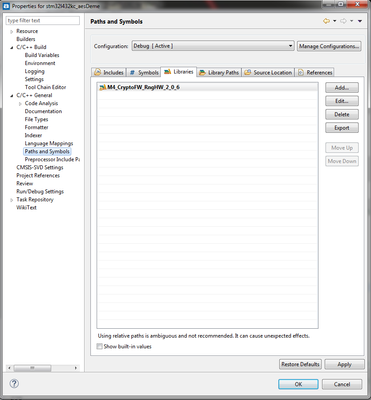Image resolution: width=371 pixels, height=400 pixels.
Task: Open forward history dropdown arrow
Action: 352,21
